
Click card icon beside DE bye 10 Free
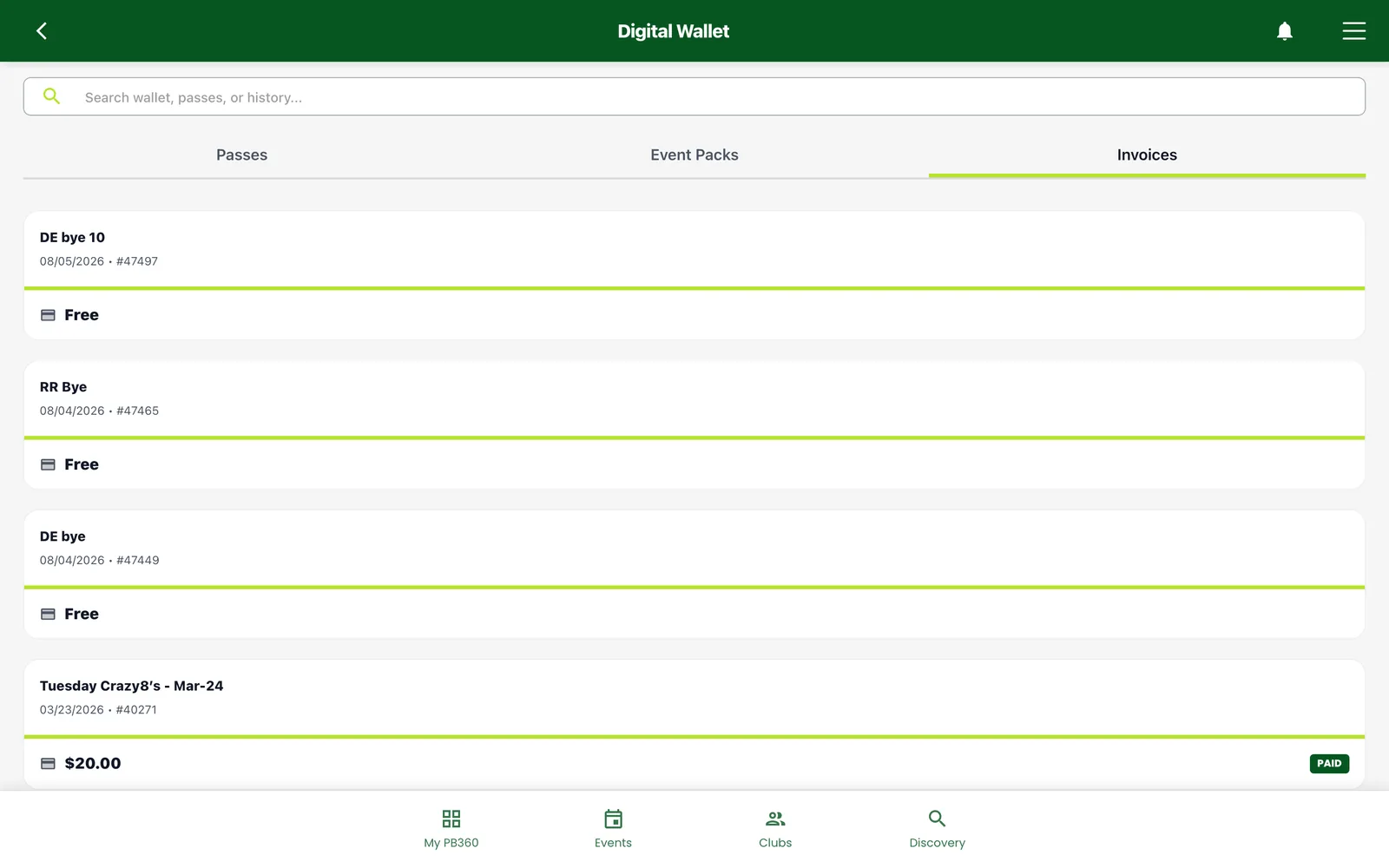point(48,315)
